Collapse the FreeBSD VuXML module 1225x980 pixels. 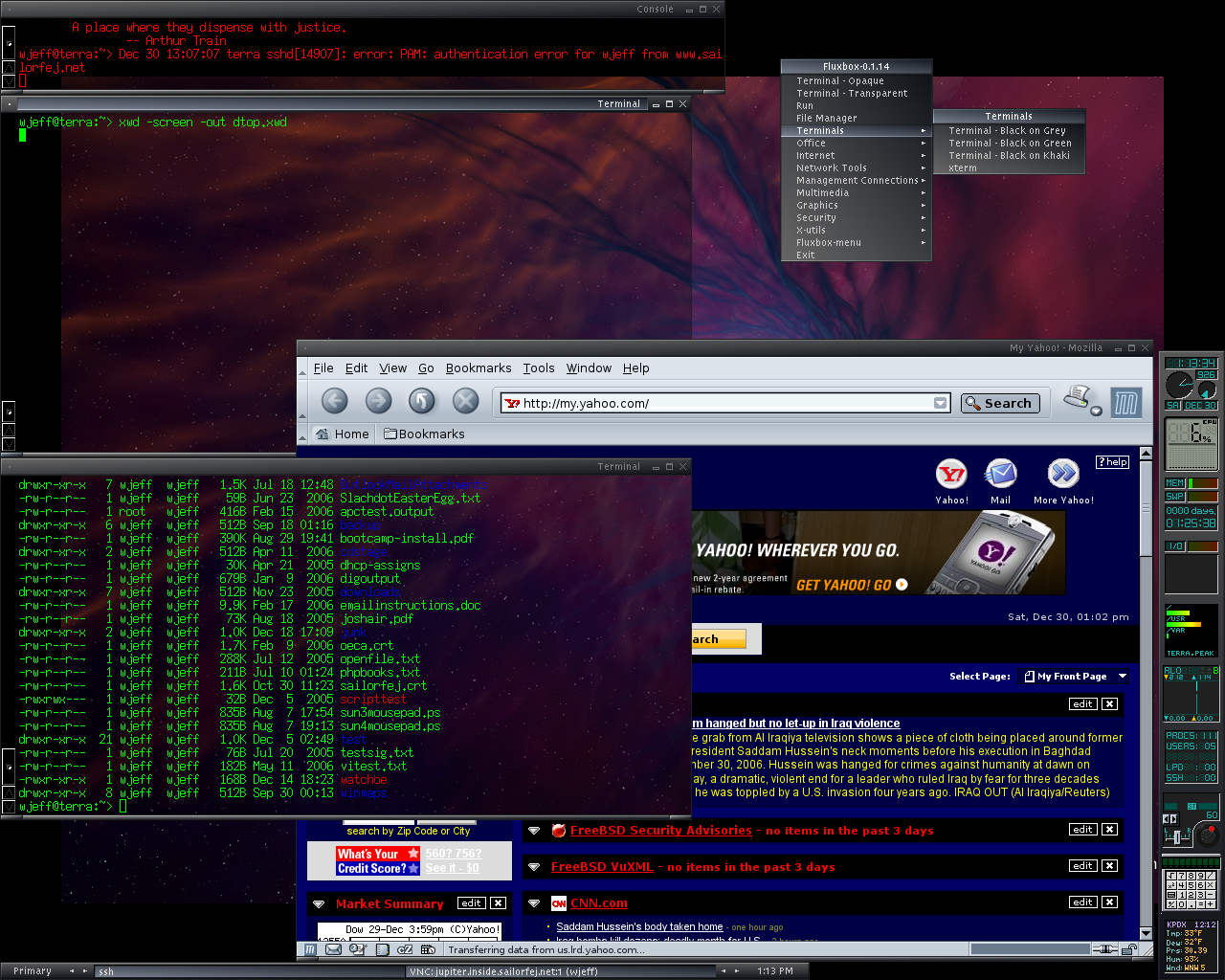click(x=534, y=867)
